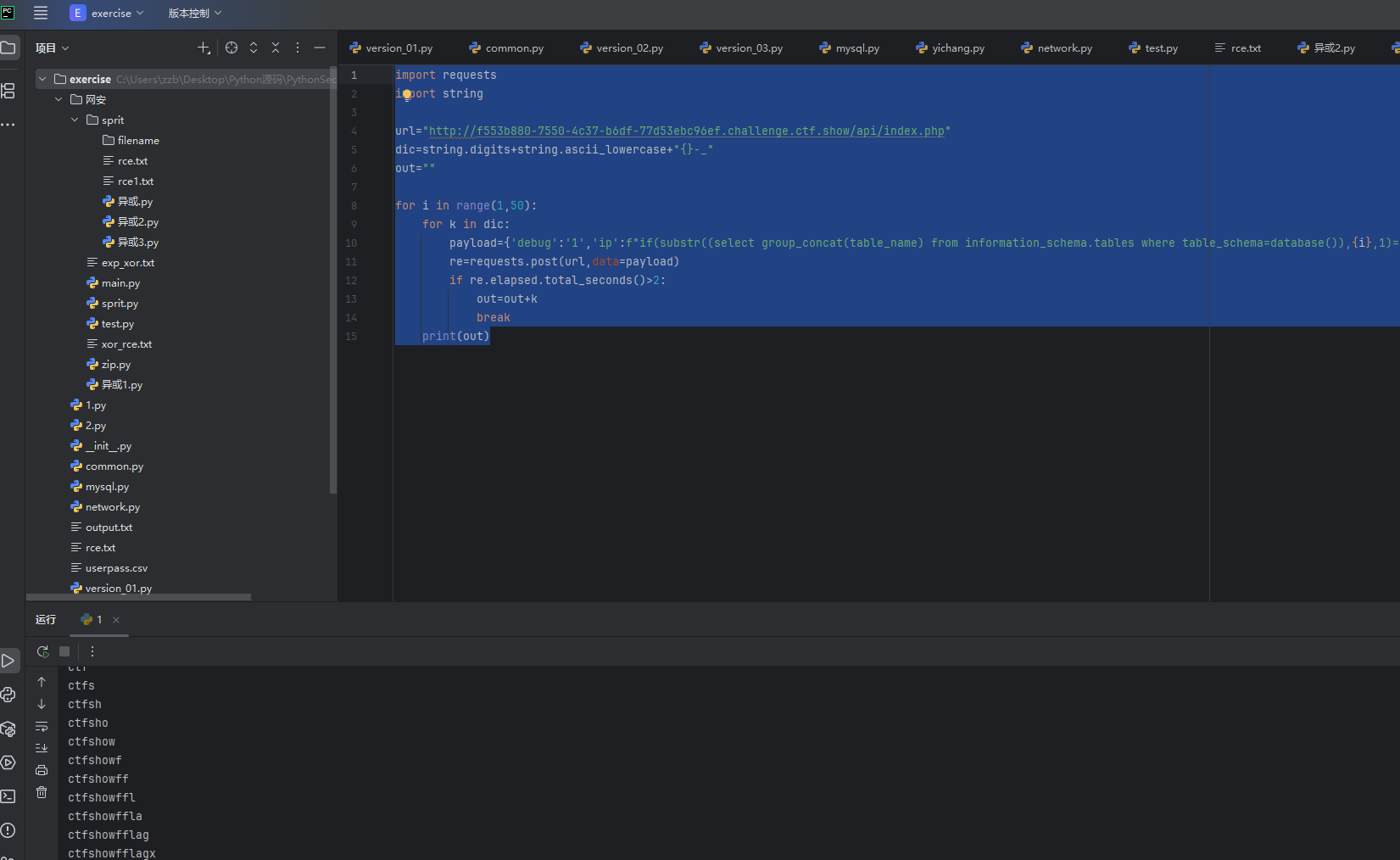Open the 项目 view dropdown
The height and width of the screenshot is (860, 1400).
53,48
